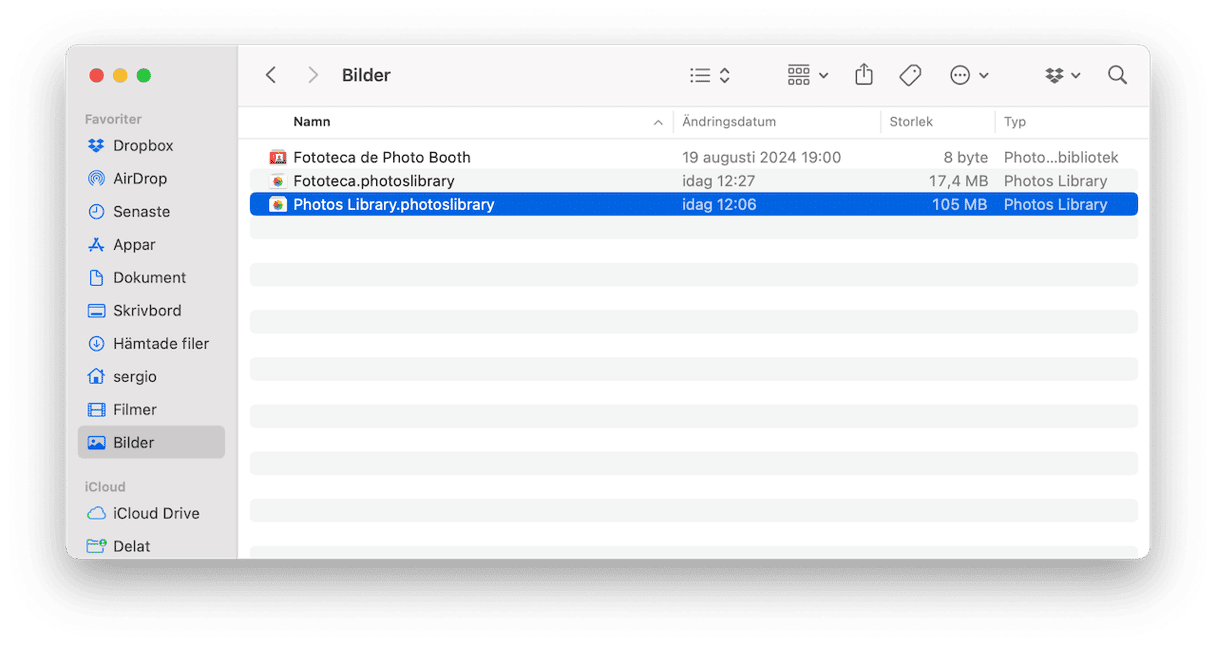Open the group-by grid dropdown
The width and height of the screenshot is (1216, 646).
pos(808,75)
